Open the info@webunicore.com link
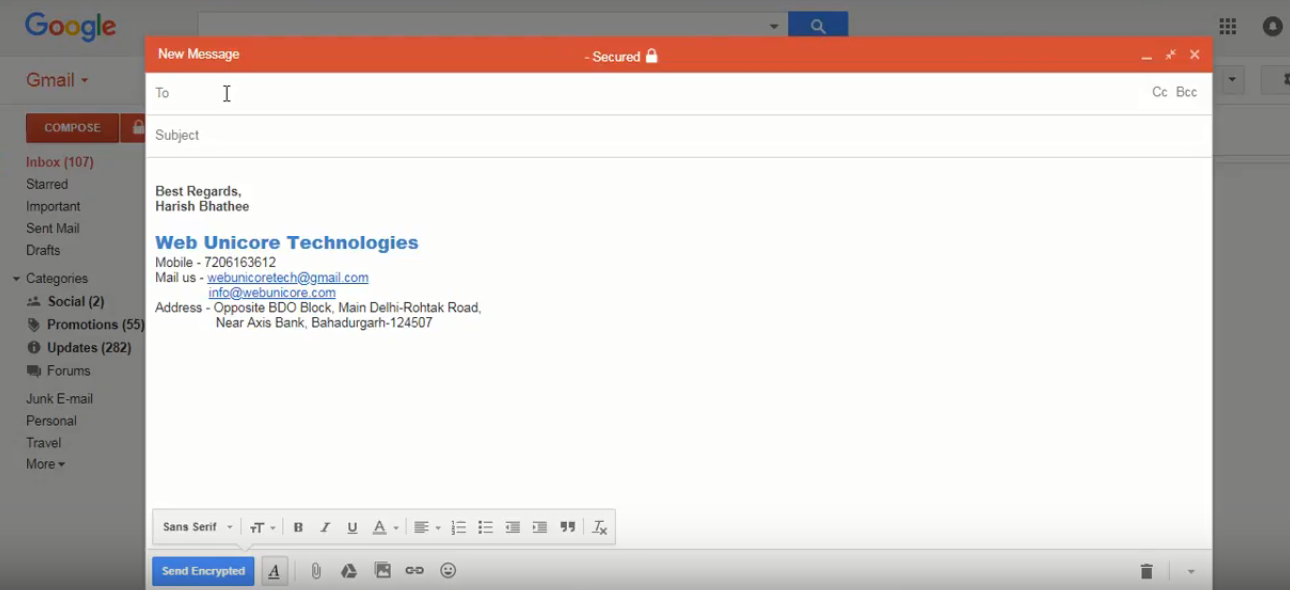 272,293
